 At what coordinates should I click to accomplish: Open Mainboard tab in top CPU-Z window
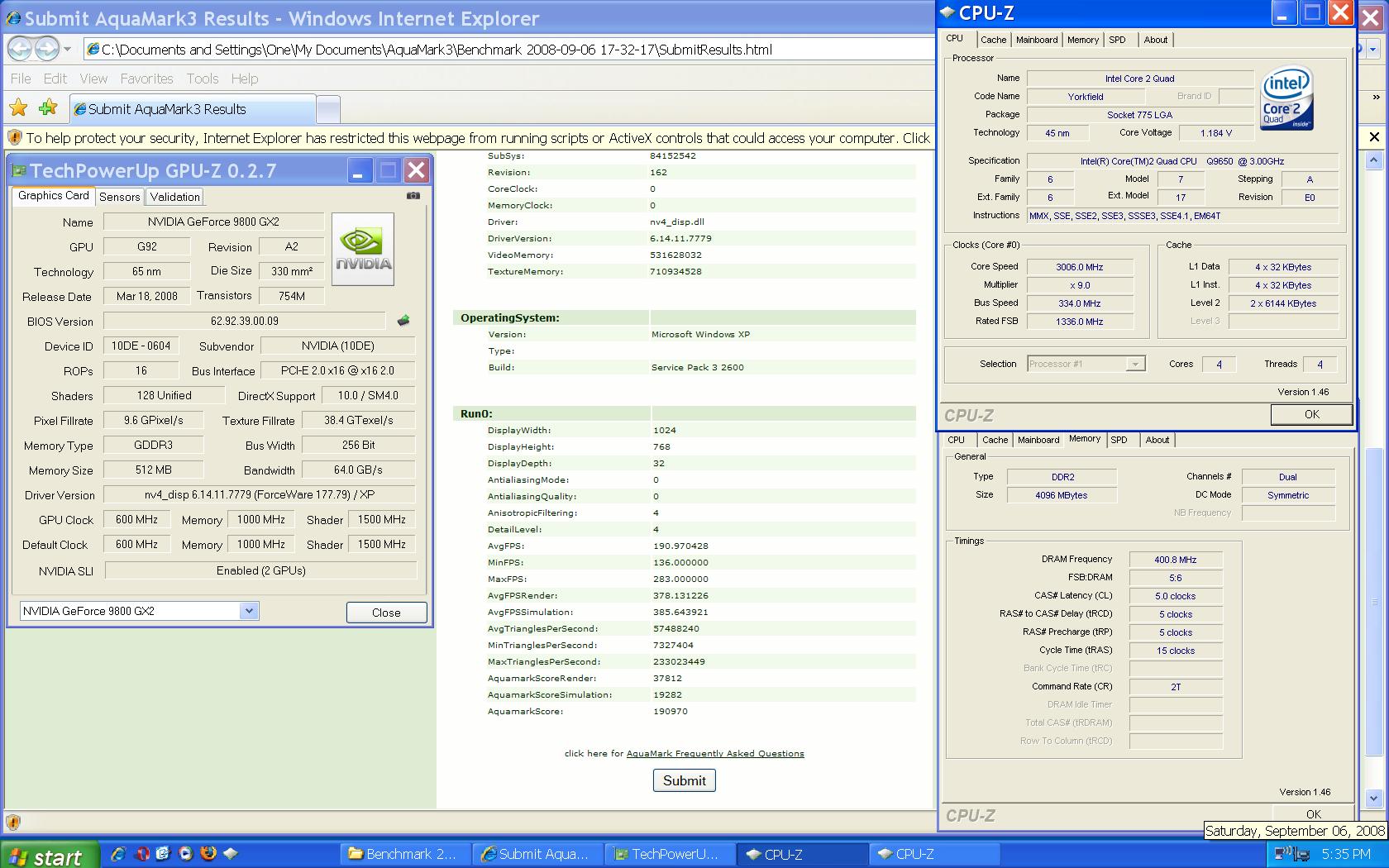1037,40
